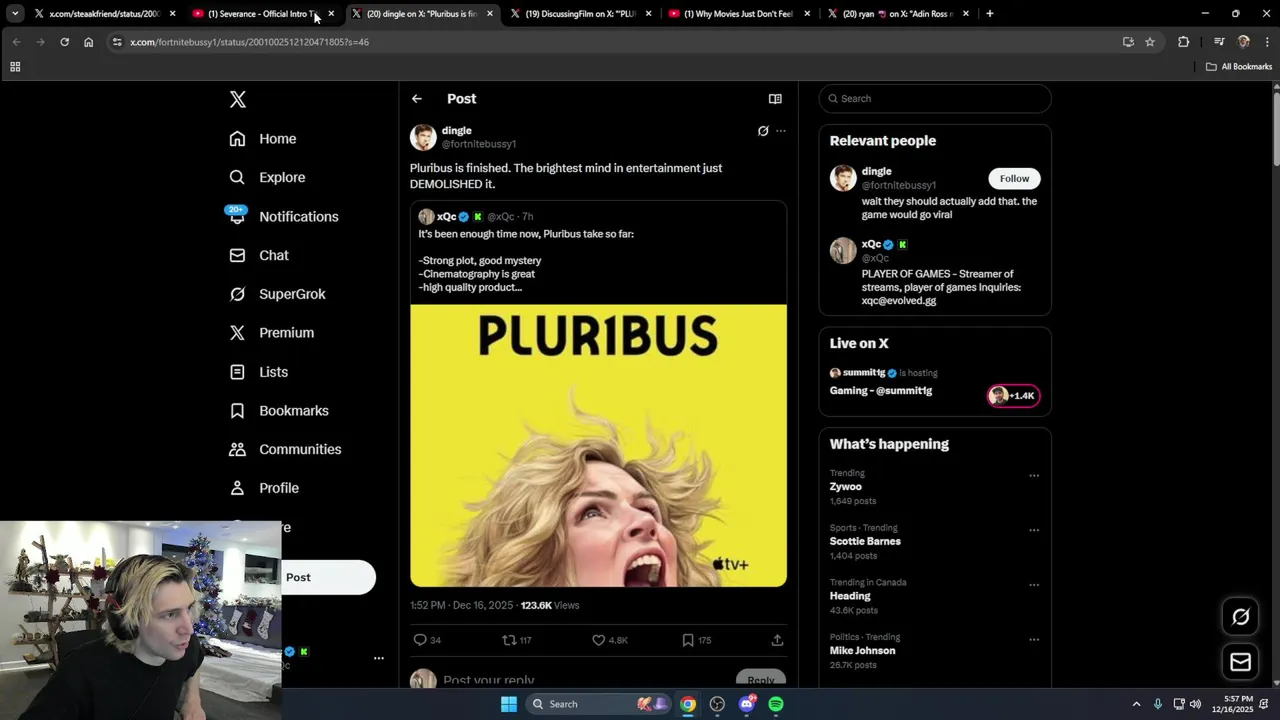Viewport: 1280px width, 720px height.
Task: Open the Zywoo trending topic
Action: (x=846, y=487)
